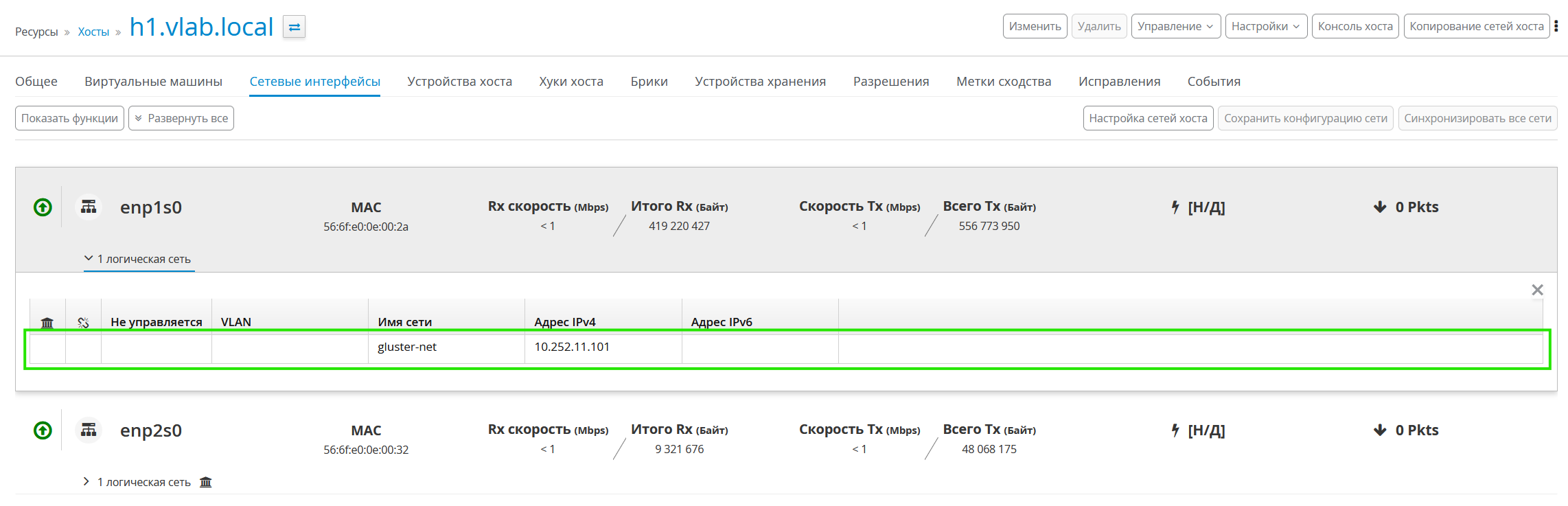This screenshot has width=1568, height=506.
Task: Click the host swap icon next to h1.vlab.local
Action: pos(294,27)
